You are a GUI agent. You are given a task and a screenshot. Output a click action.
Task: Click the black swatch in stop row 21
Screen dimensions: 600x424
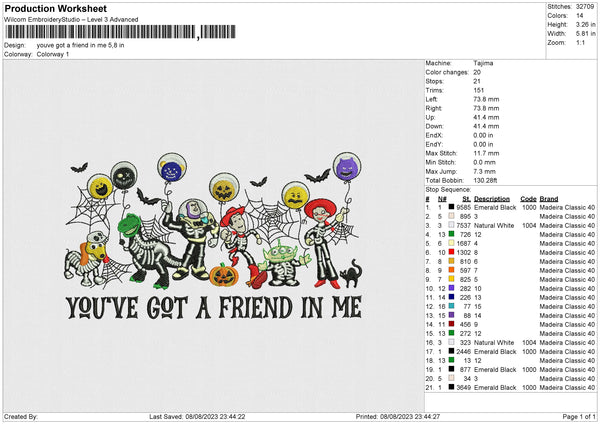point(451,387)
